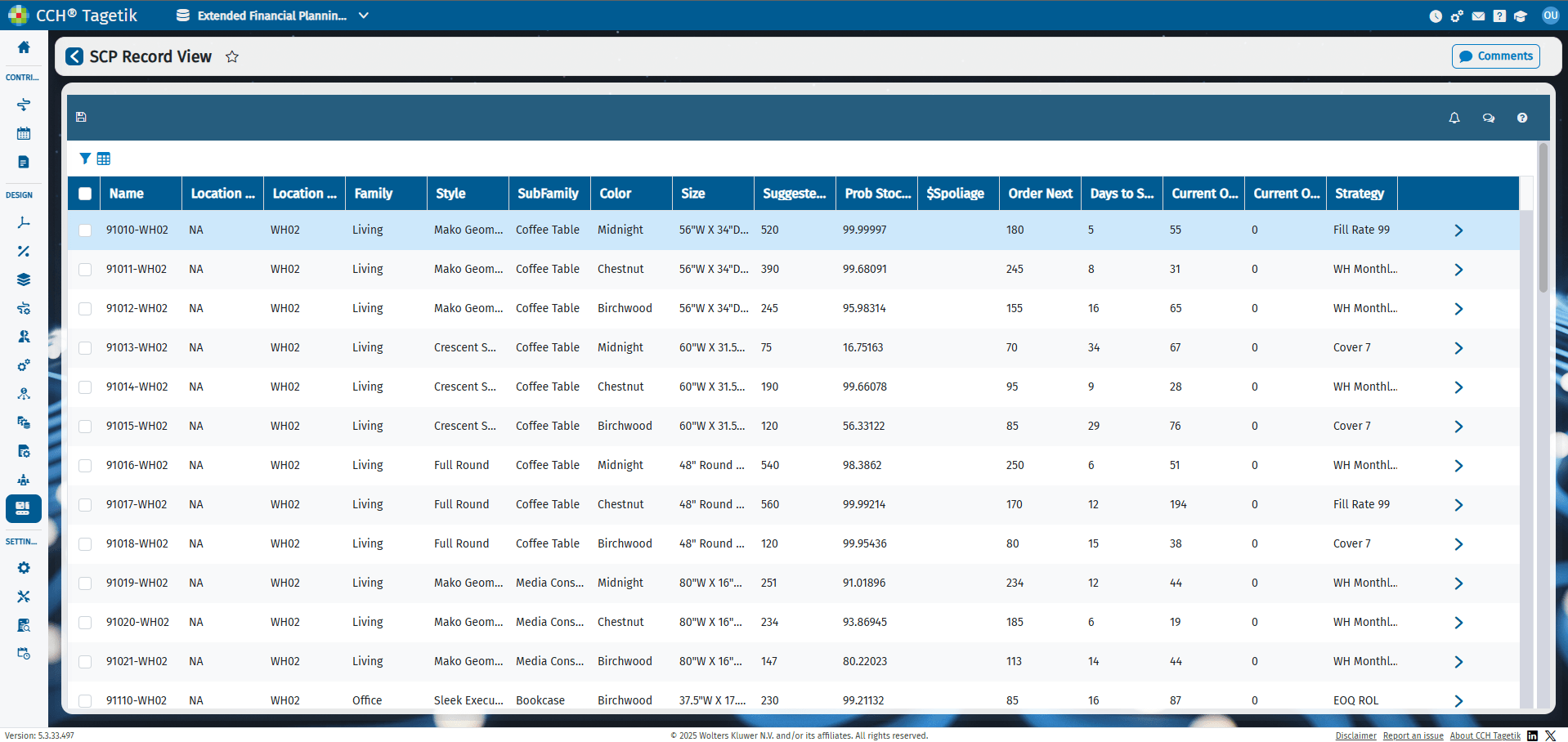
Task: Open the Comments button
Action: (x=1496, y=56)
